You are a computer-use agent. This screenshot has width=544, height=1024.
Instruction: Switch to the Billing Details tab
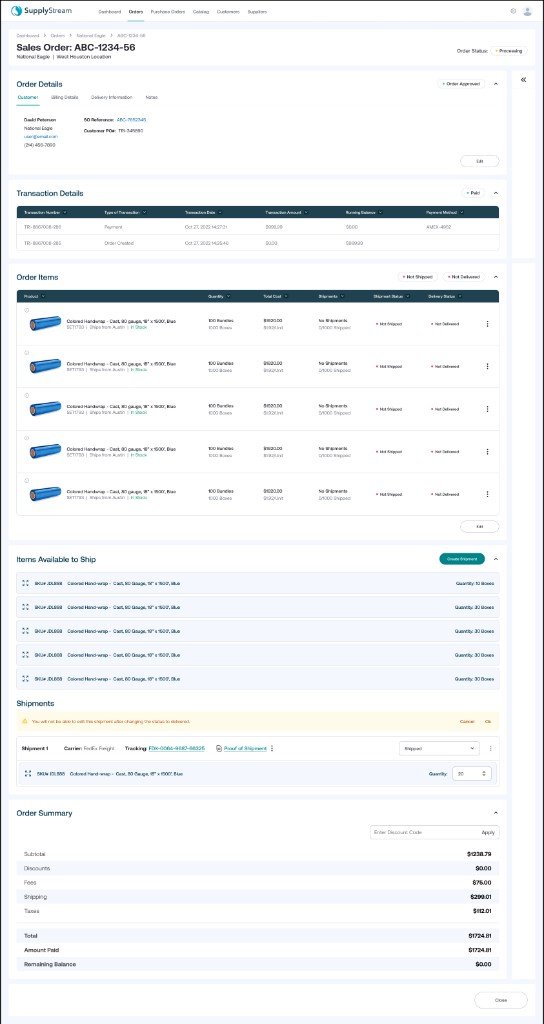tap(65, 97)
